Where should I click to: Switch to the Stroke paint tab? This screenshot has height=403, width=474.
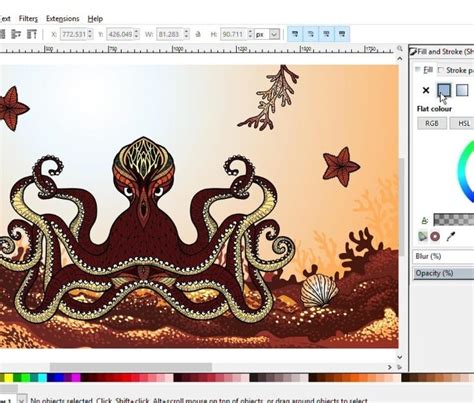coord(456,70)
